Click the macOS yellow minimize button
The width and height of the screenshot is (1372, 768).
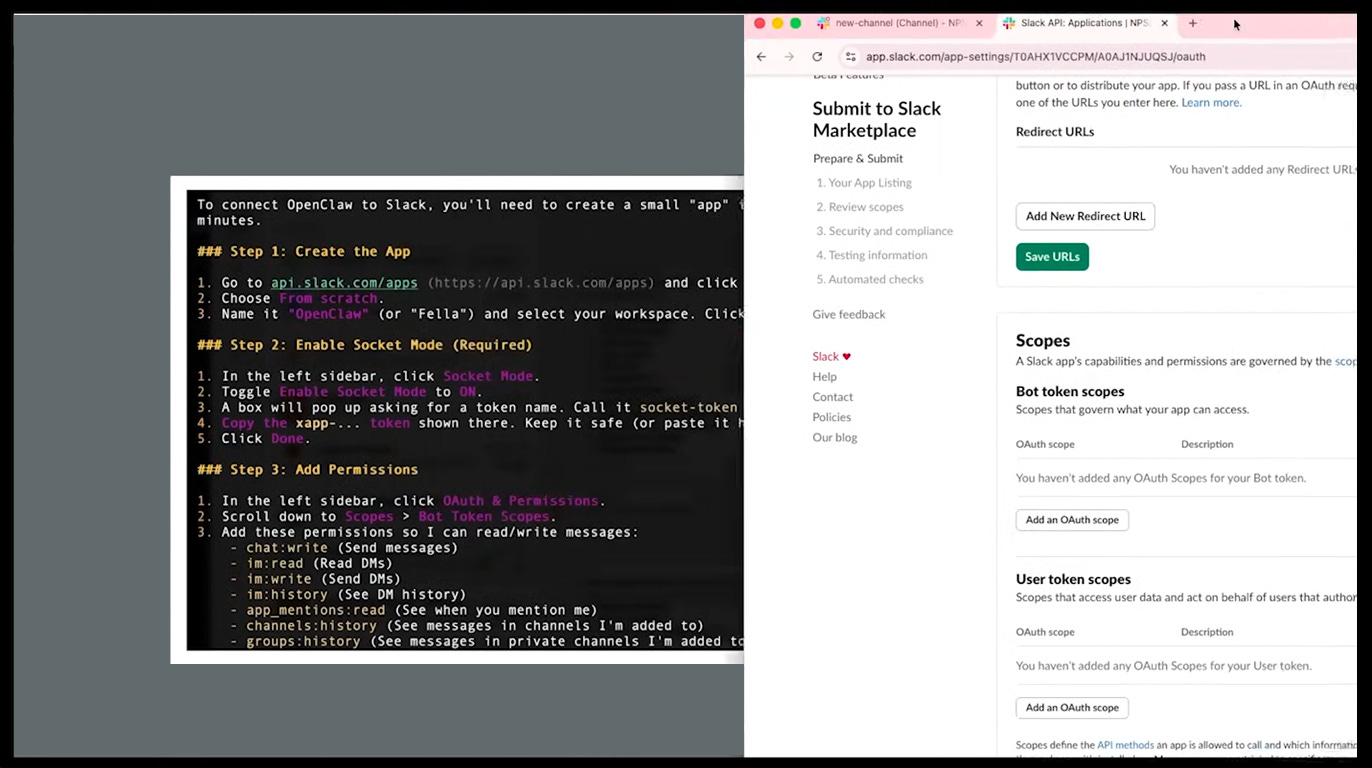pyautogui.click(x=777, y=23)
